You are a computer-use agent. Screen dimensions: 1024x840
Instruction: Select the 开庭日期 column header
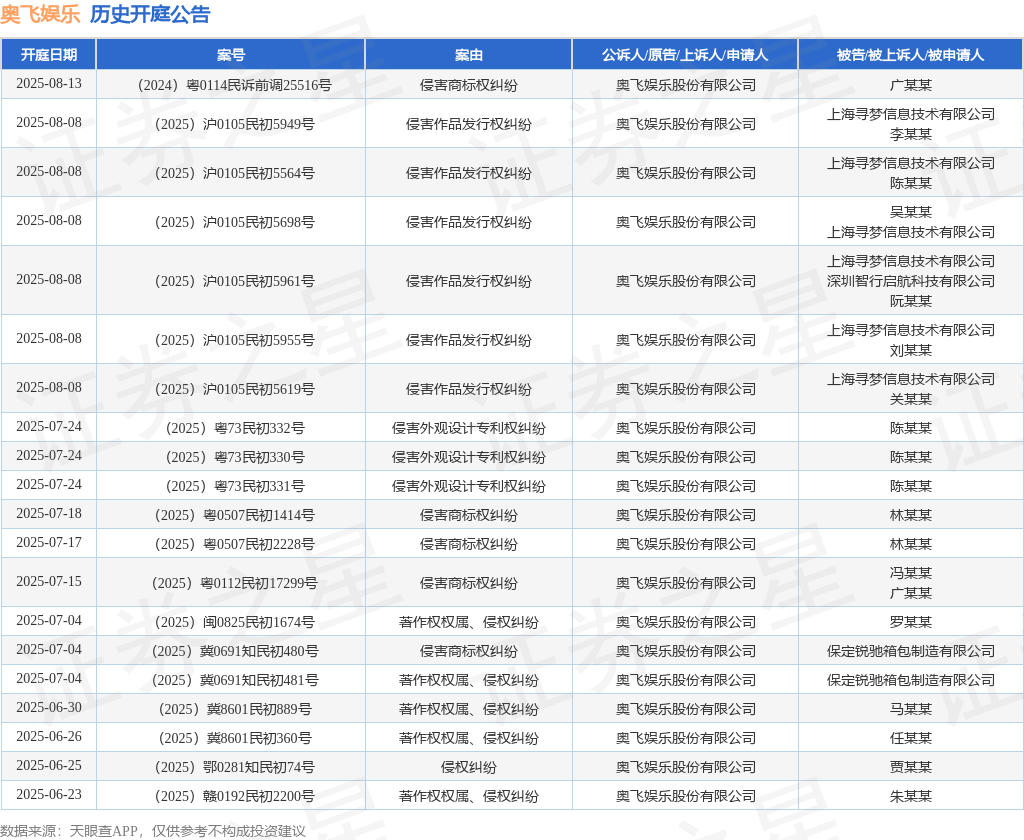tap(49, 55)
